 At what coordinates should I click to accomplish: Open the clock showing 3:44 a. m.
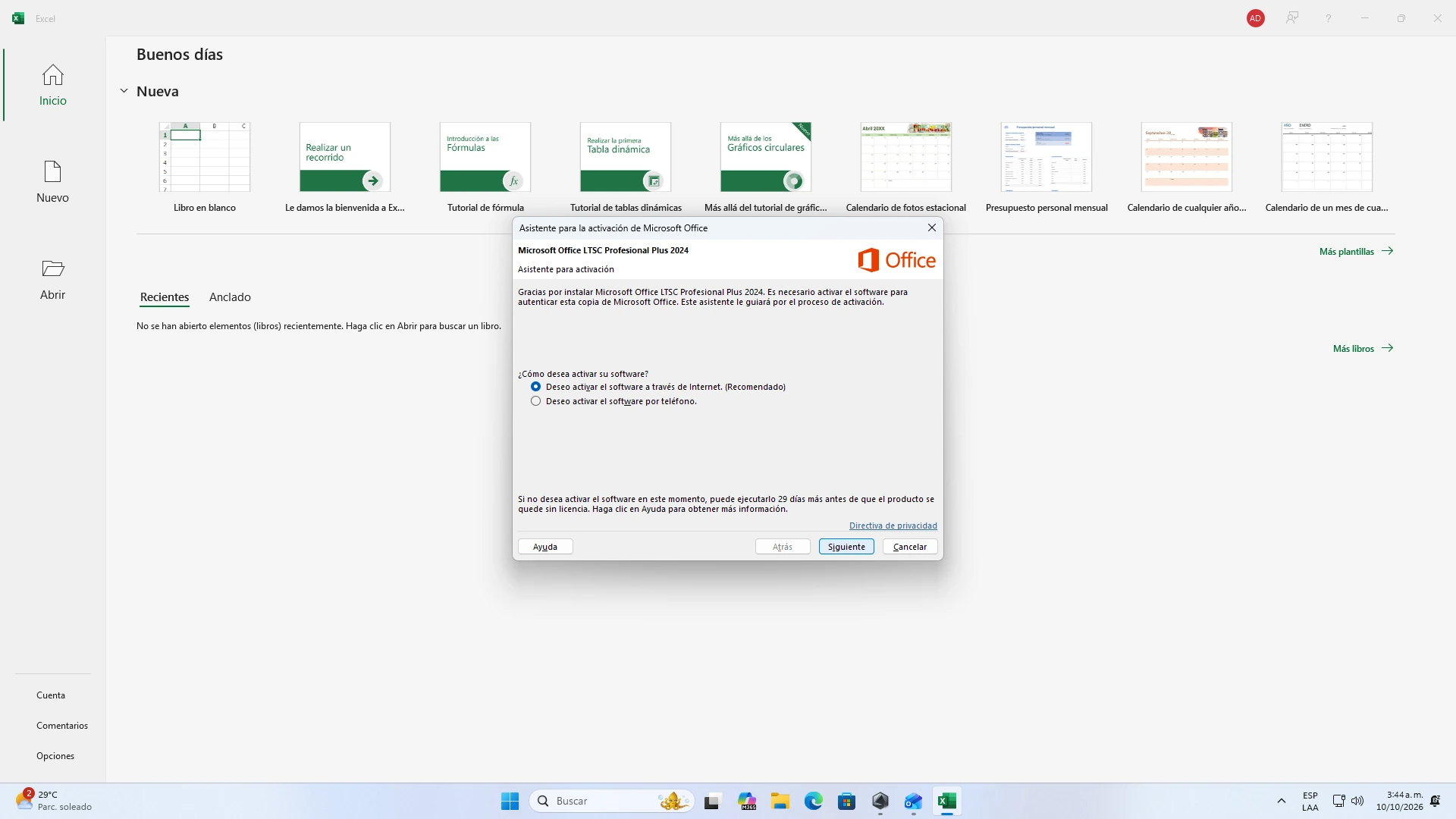pos(1400,801)
